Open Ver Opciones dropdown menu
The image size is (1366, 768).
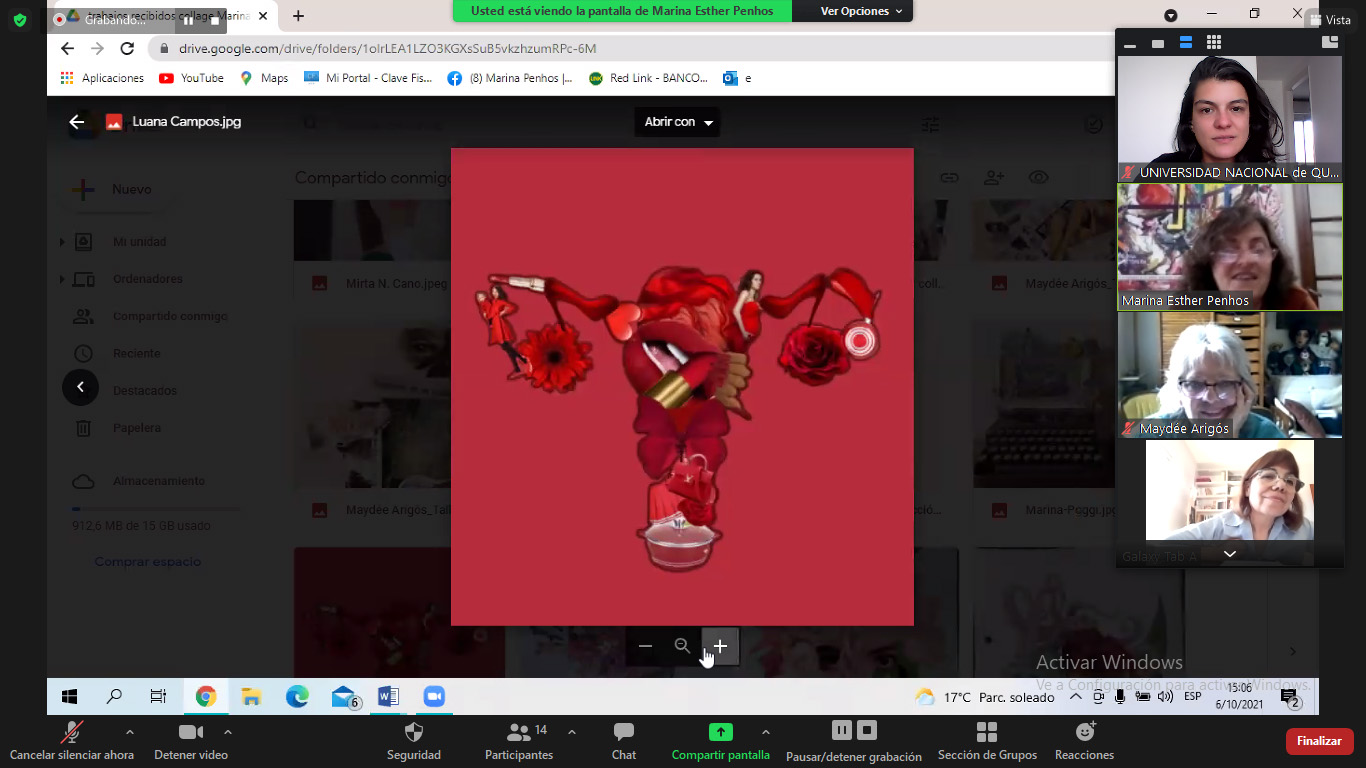(861, 11)
